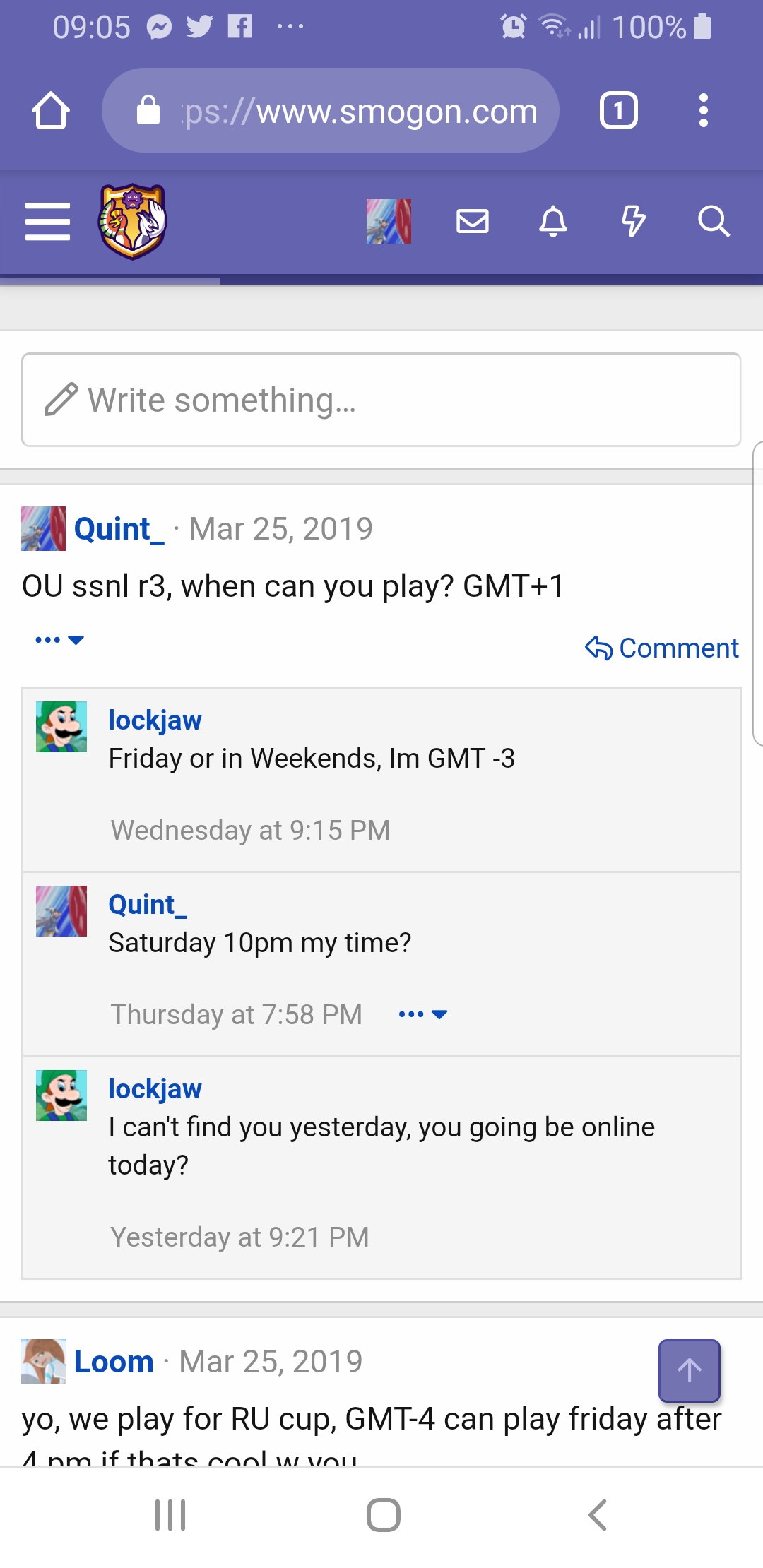Image resolution: width=763 pixels, height=1568 pixels.
Task: Tap the lightning bolt what's new icon
Action: [x=633, y=222]
